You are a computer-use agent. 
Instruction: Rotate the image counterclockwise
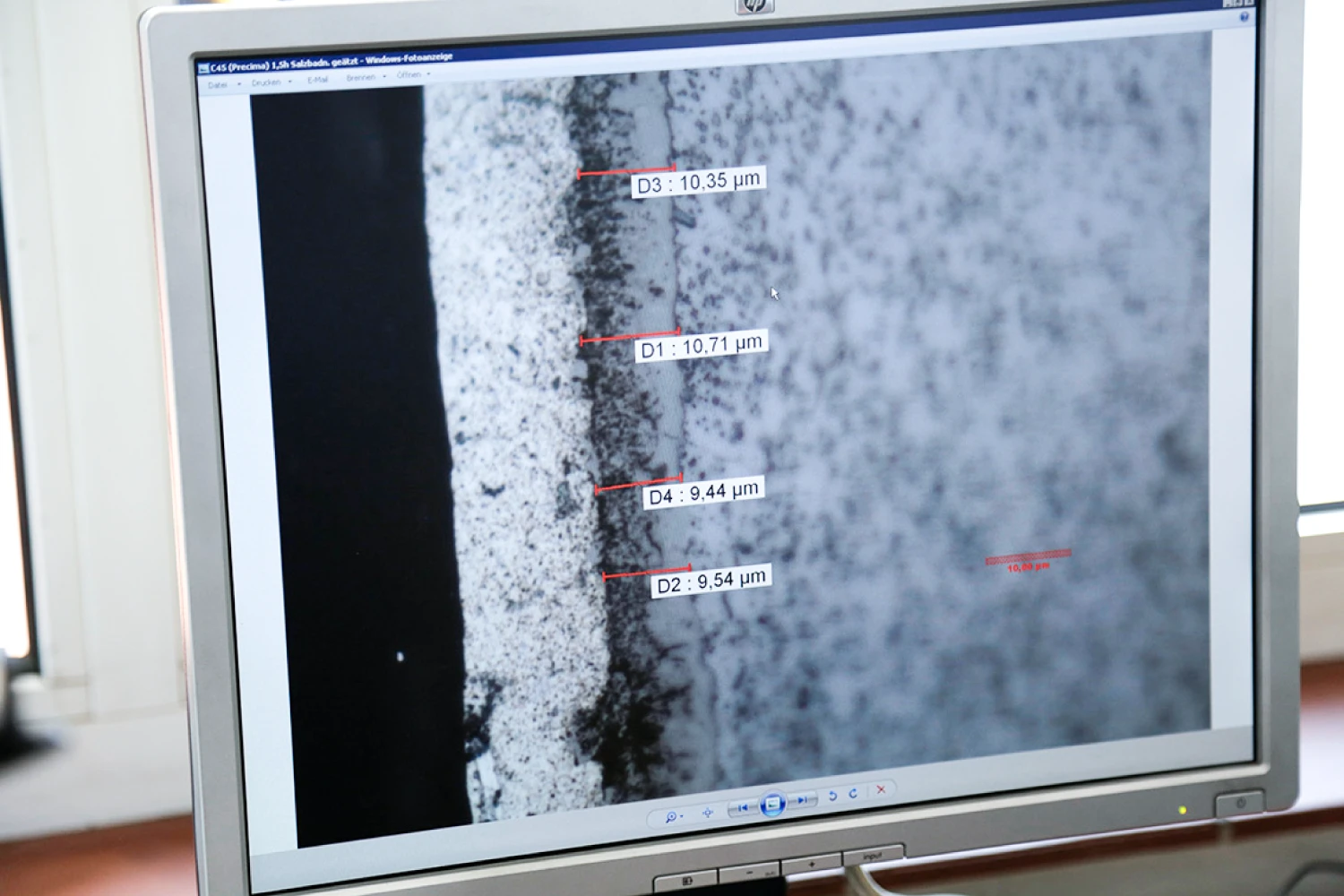(832, 797)
